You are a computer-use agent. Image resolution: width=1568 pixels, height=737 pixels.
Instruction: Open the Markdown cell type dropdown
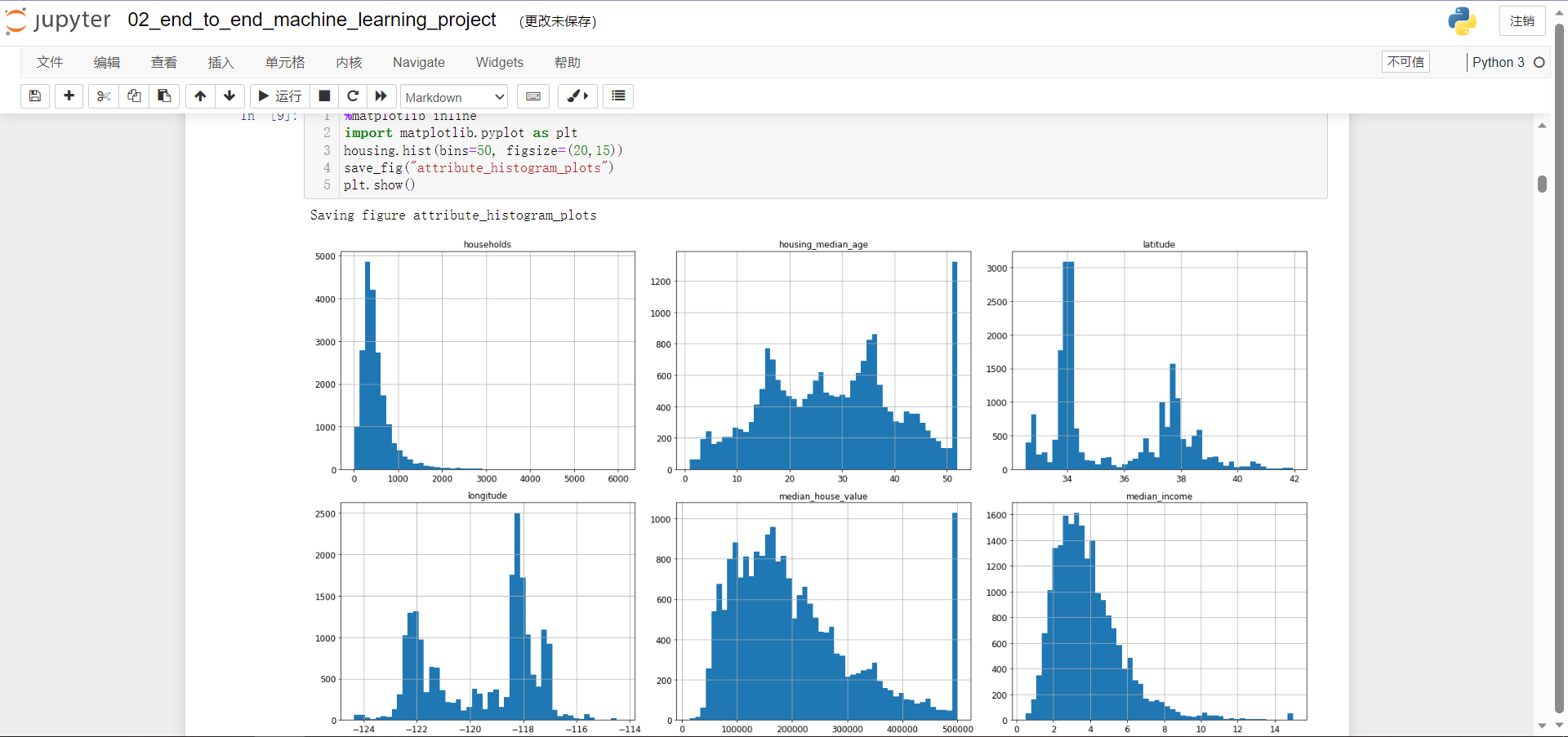(454, 97)
